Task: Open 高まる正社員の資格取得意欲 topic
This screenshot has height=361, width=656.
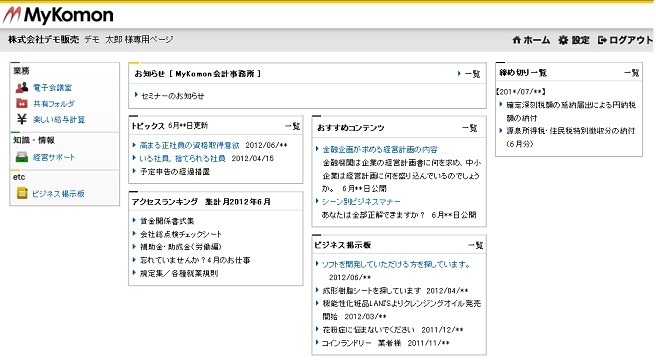Action: click(x=189, y=145)
